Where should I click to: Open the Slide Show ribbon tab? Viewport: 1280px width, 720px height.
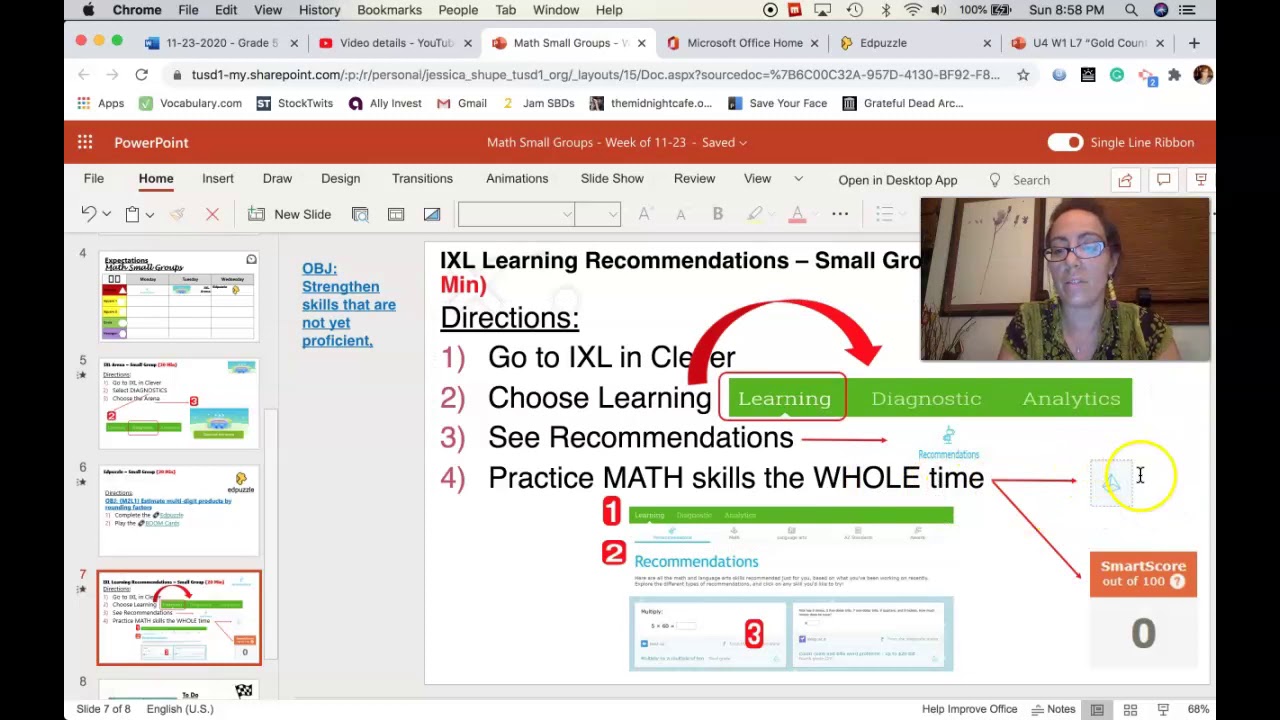(612, 179)
